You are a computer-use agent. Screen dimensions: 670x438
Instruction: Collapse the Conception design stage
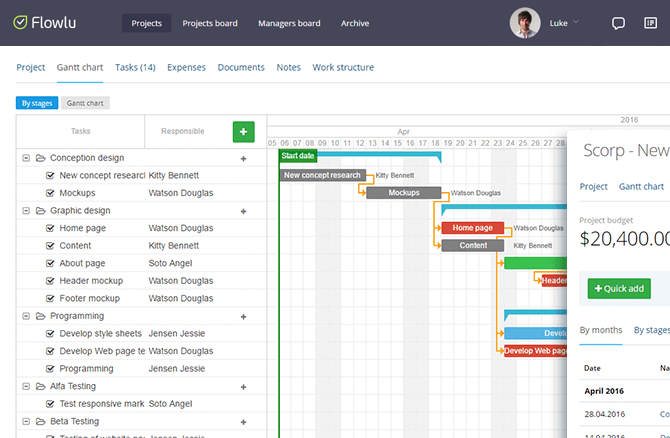point(26,158)
